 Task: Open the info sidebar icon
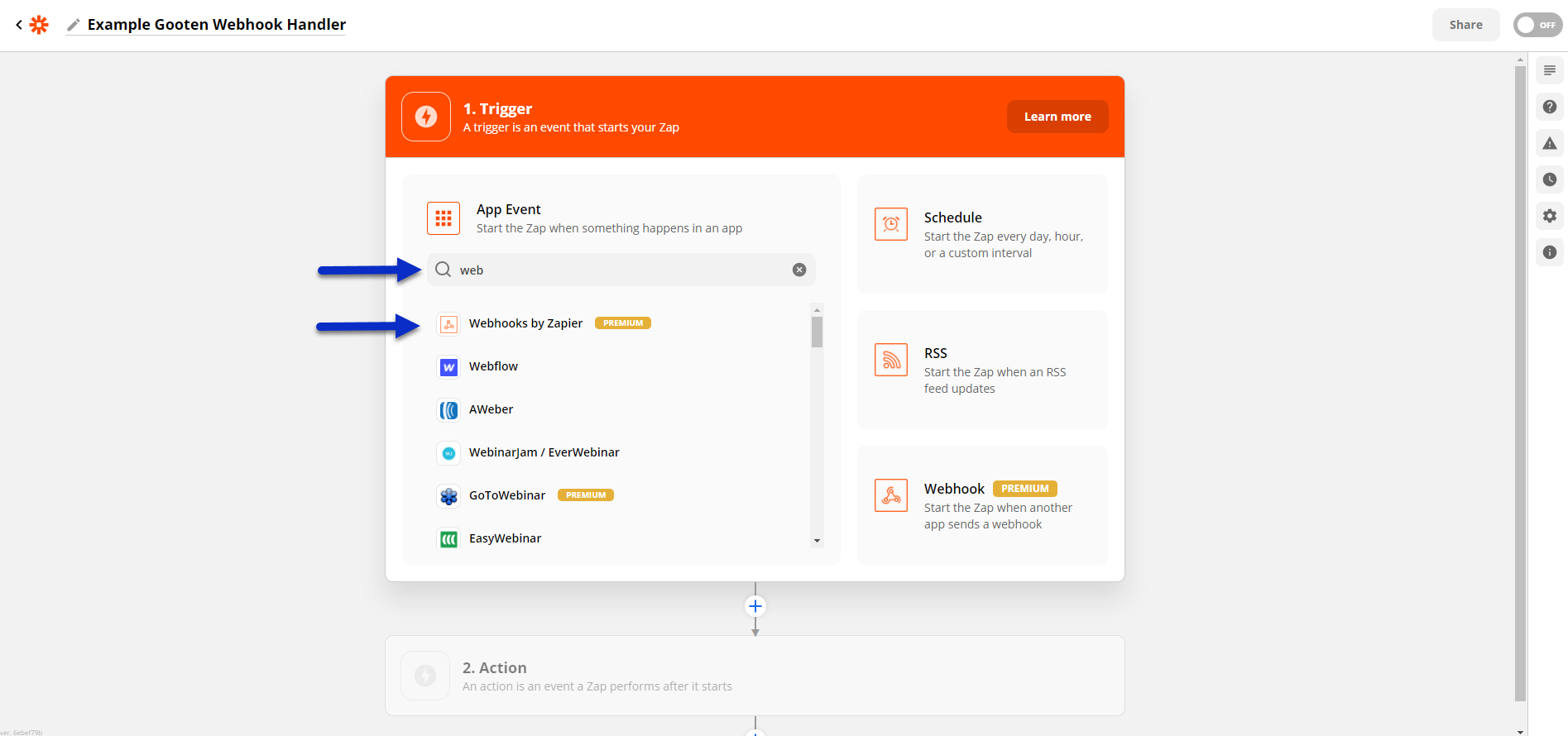(1550, 252)
